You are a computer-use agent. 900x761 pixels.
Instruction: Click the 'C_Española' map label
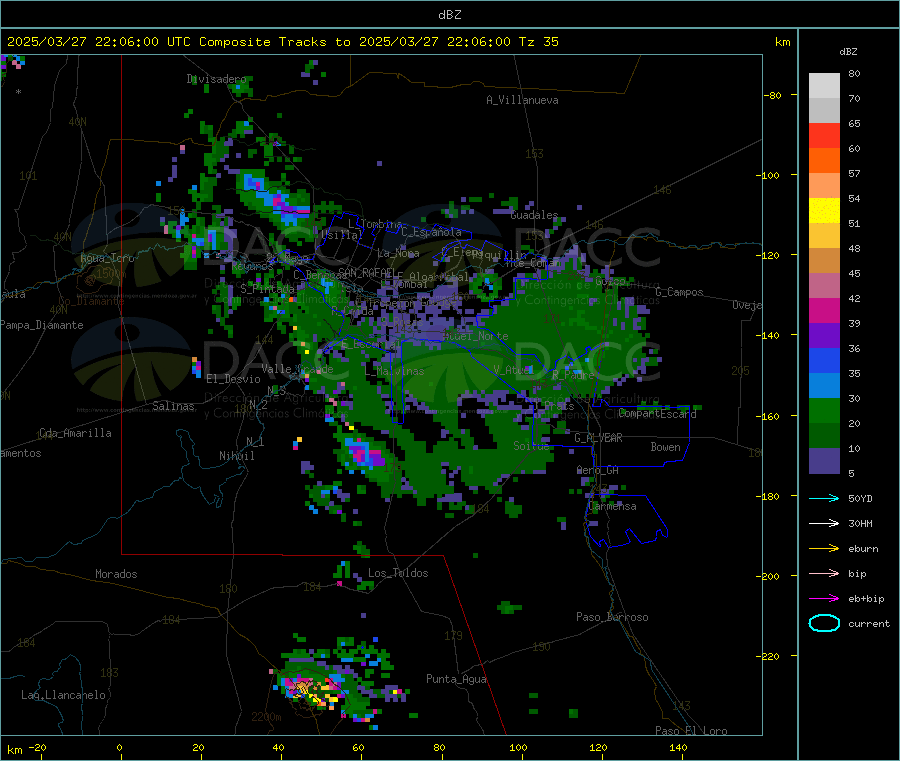[431, 232]
